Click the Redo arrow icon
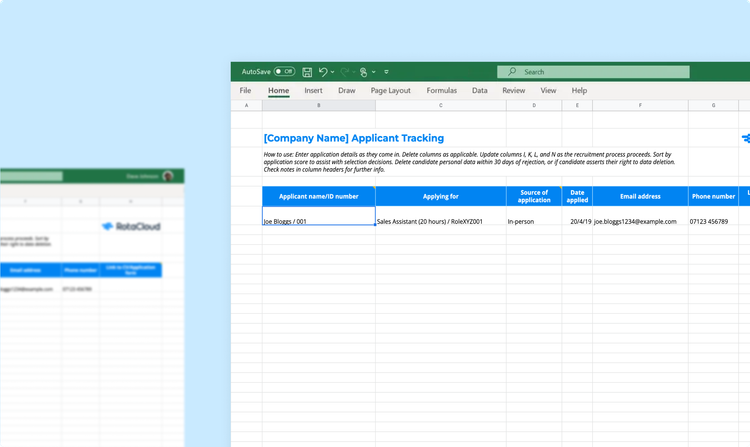This screenshot has height=447, width=750. (345, 72)
